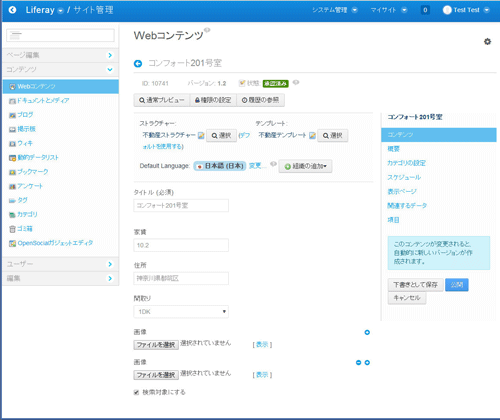500x420 pixels.
Task: Click the first 画像 表示 link
Action: pos(262,345)
